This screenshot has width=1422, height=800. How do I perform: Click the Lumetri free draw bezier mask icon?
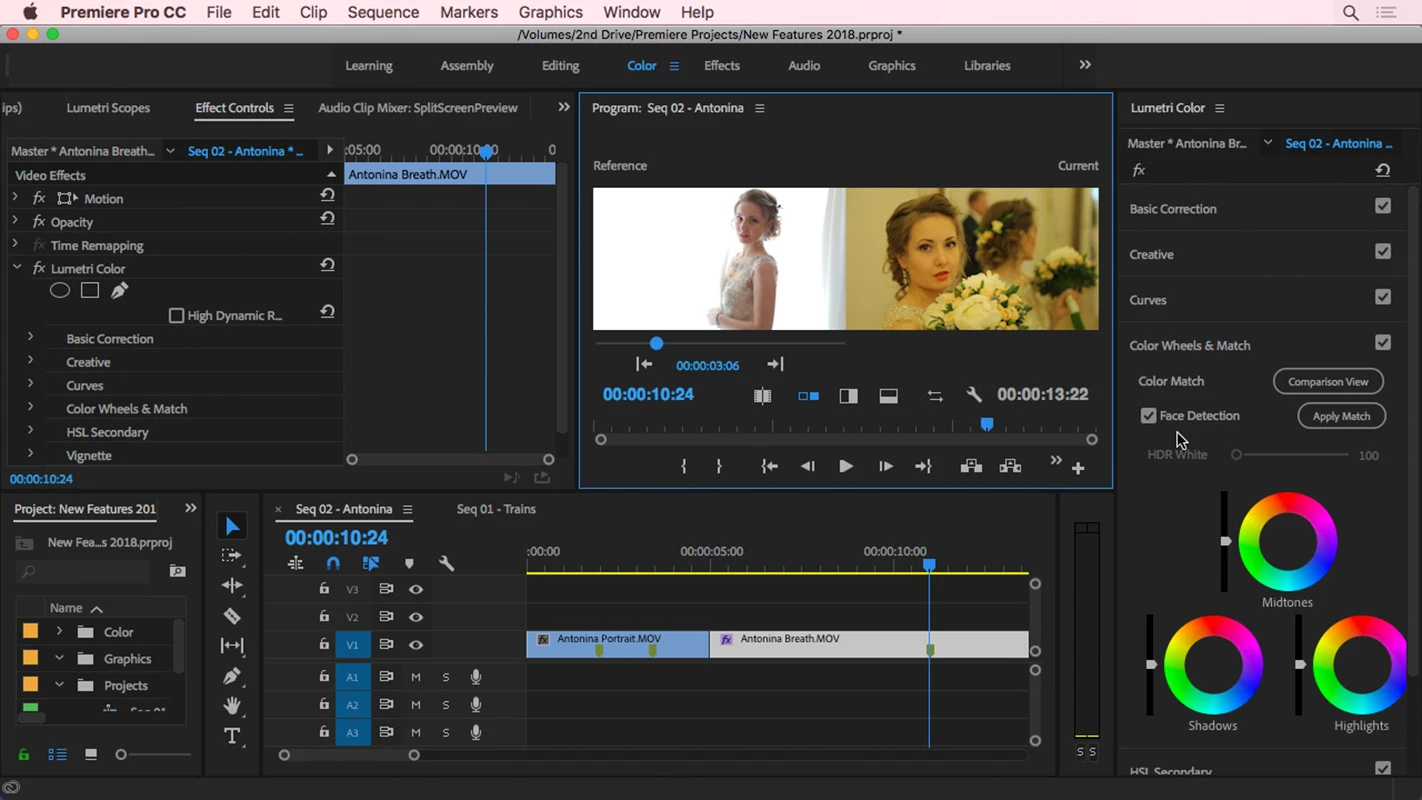[119, 291]
